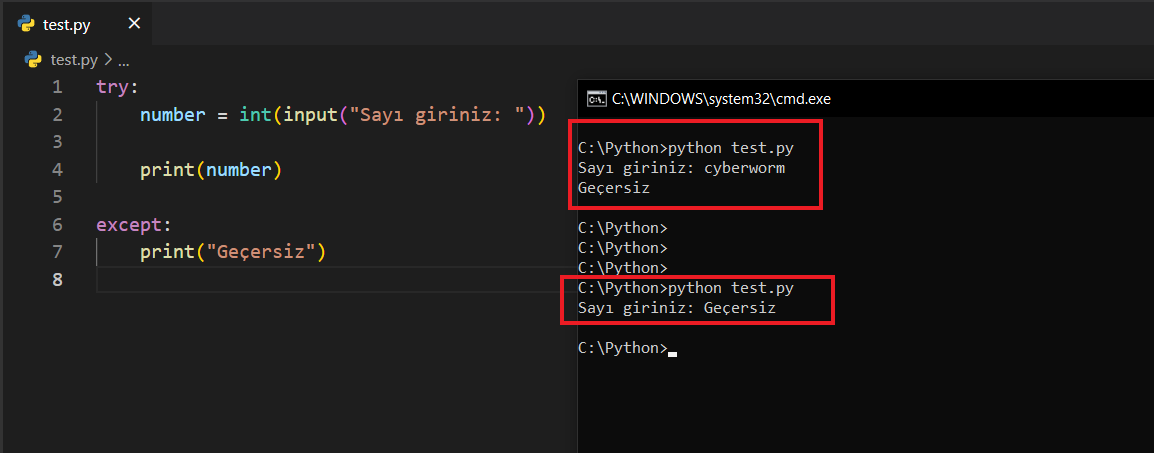The height and width of the screenshot is (453, 1154).
Task: Expand the breadcrumb ellipsis symbol list
Action: pyautogui.click(x=124, y=60)
